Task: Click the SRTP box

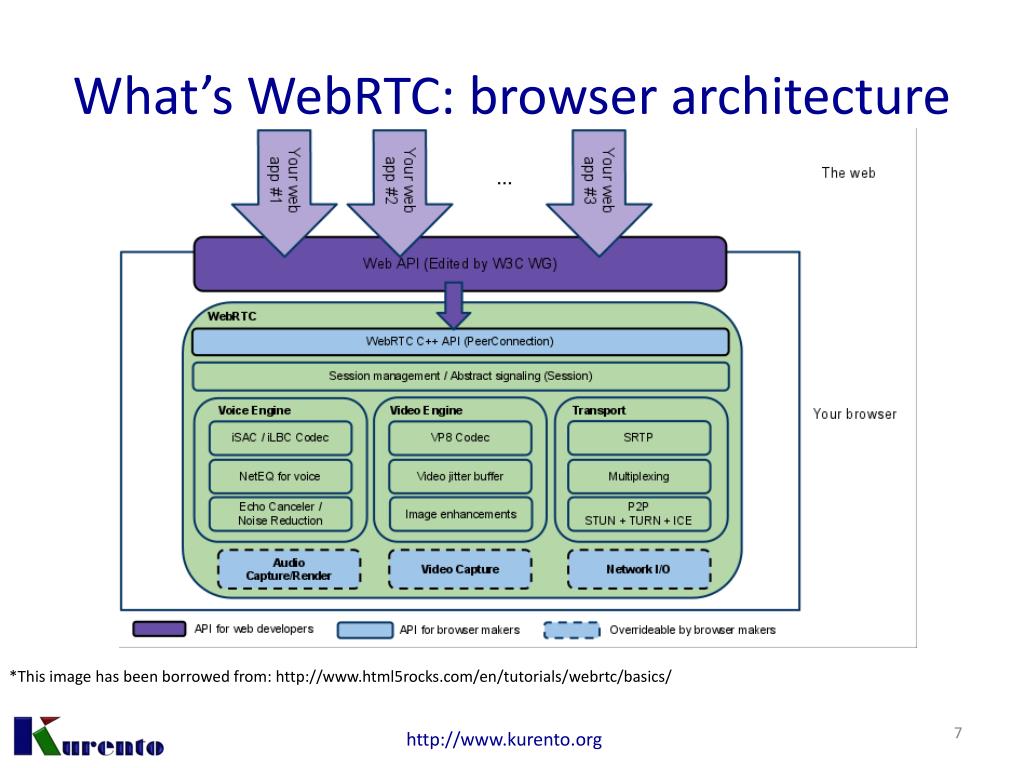Action: tap(639, 438)
